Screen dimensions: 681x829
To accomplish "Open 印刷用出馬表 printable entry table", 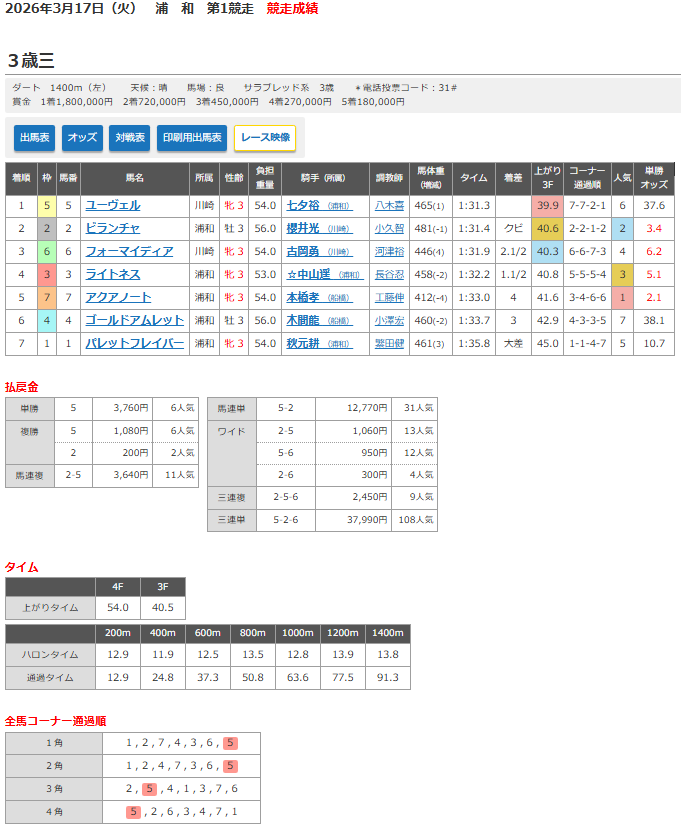I will (191, 138).
